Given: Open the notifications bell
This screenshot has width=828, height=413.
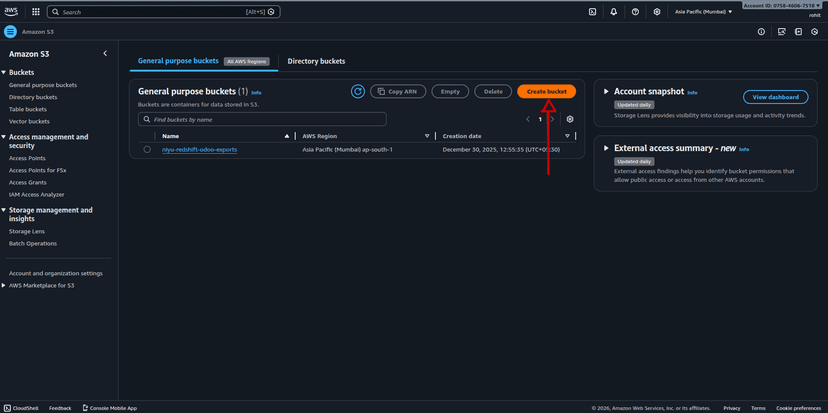Looking at the screenshot, I should [614, 12].
